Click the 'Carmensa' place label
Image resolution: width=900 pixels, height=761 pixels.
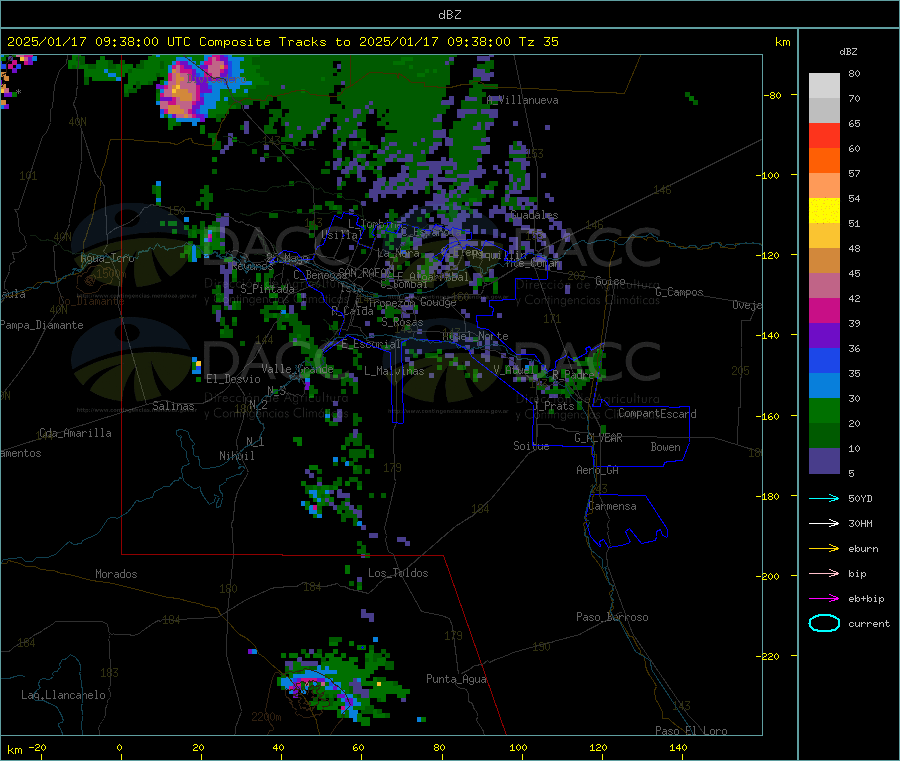[x=612, y=506]
